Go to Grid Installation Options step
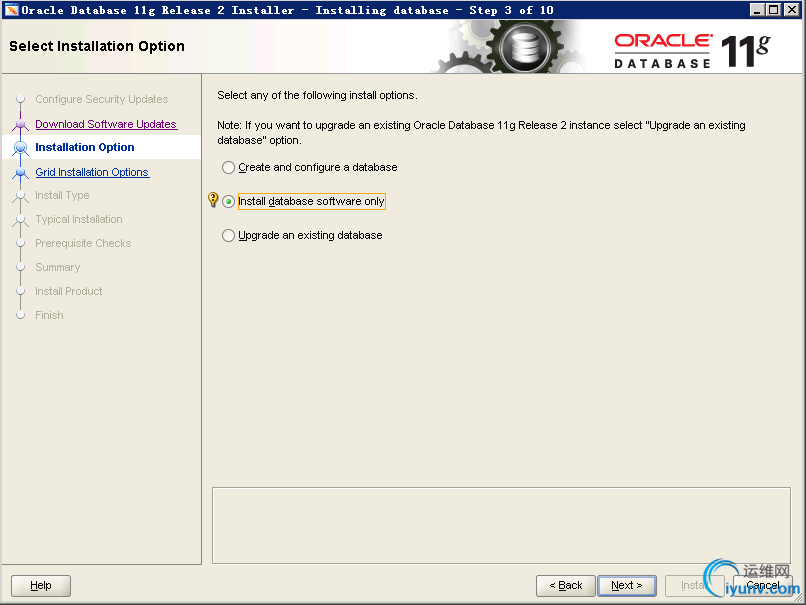 (x=92, y=172)
